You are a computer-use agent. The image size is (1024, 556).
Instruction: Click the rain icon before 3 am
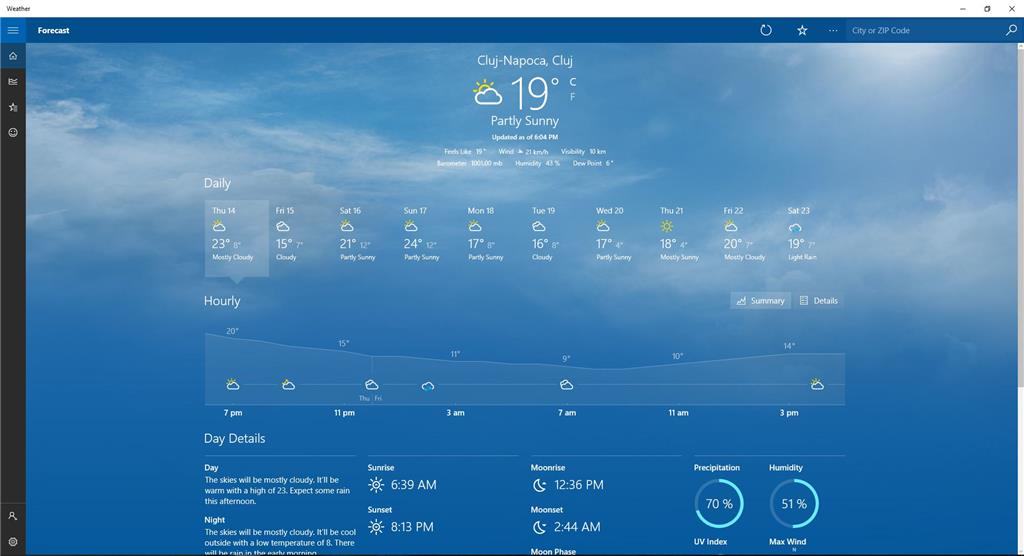428,386
